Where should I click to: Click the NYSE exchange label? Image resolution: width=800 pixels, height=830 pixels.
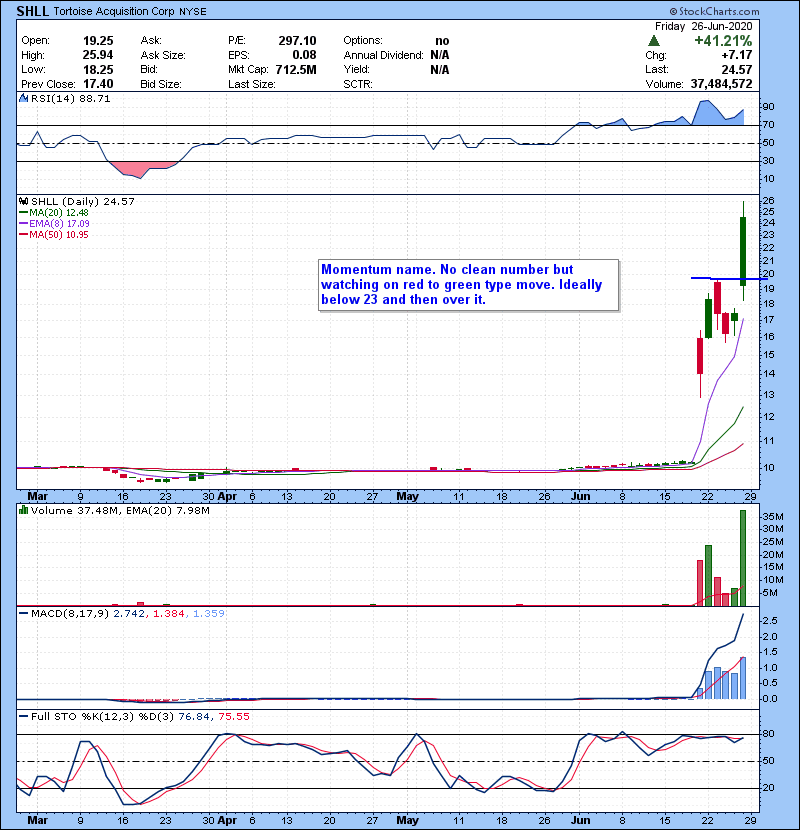pyautogui.click(x=193, y=12)
